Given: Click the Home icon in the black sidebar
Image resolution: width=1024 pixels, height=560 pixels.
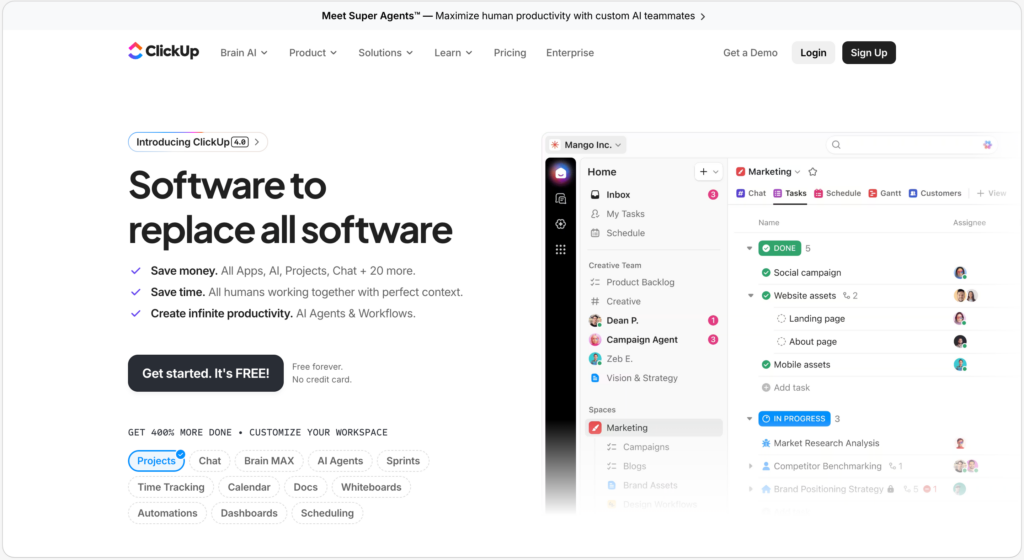Looking at the screenshot, I should pos(561,173).
